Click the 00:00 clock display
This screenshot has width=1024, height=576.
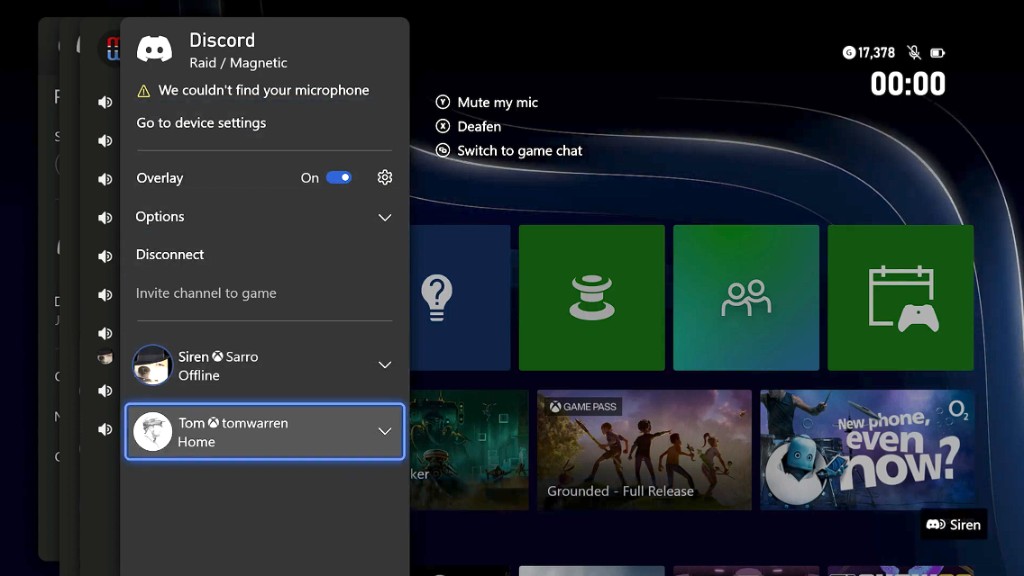(x=908, y=84)
